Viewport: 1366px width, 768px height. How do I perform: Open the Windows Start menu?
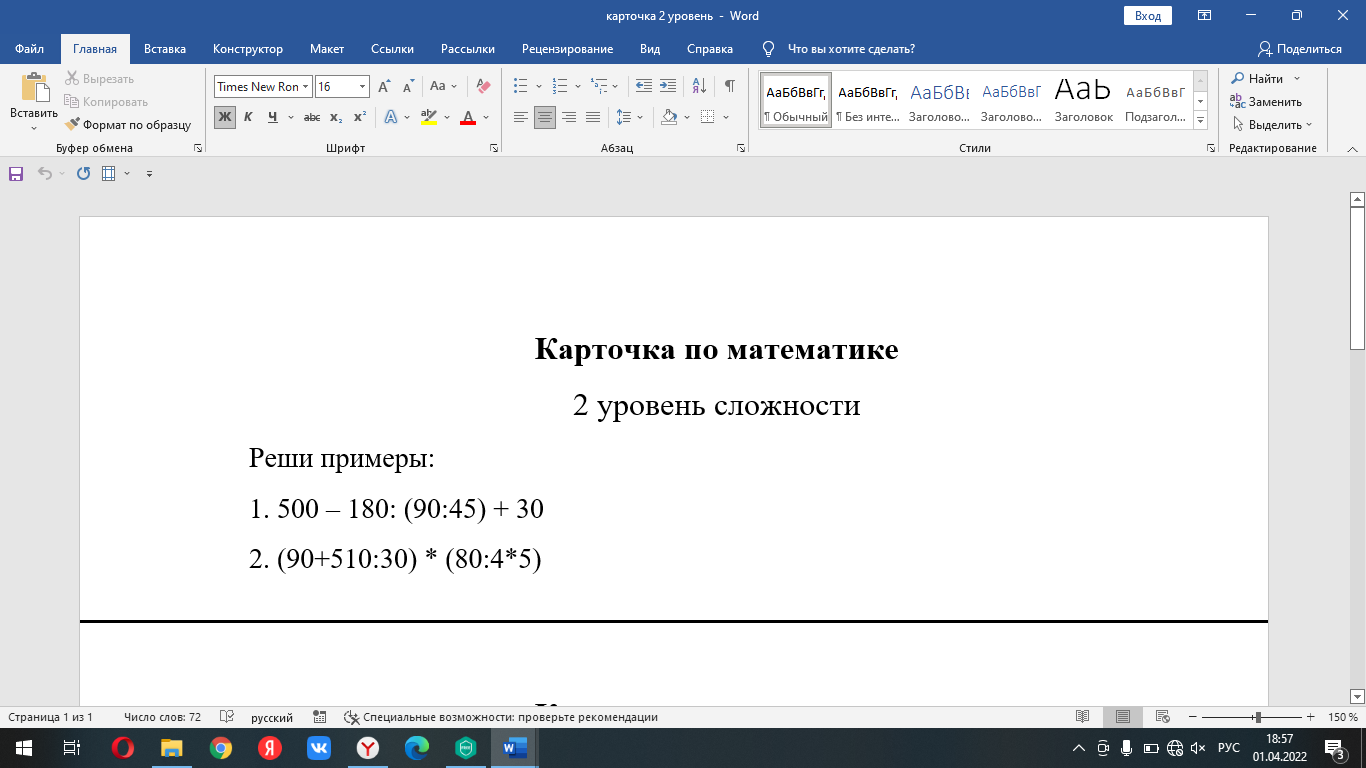[23, 747]
